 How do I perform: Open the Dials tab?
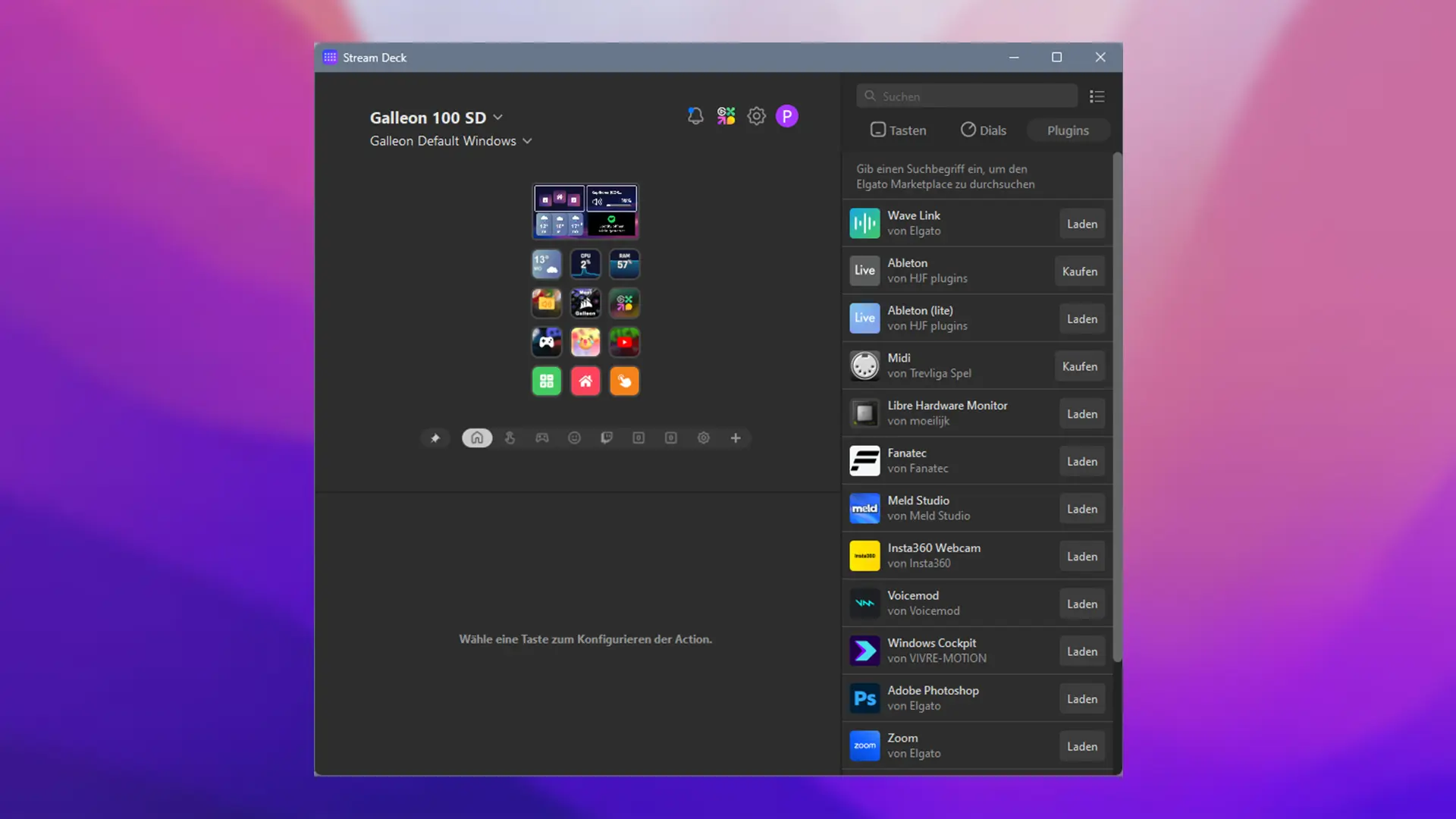[984, 130]
